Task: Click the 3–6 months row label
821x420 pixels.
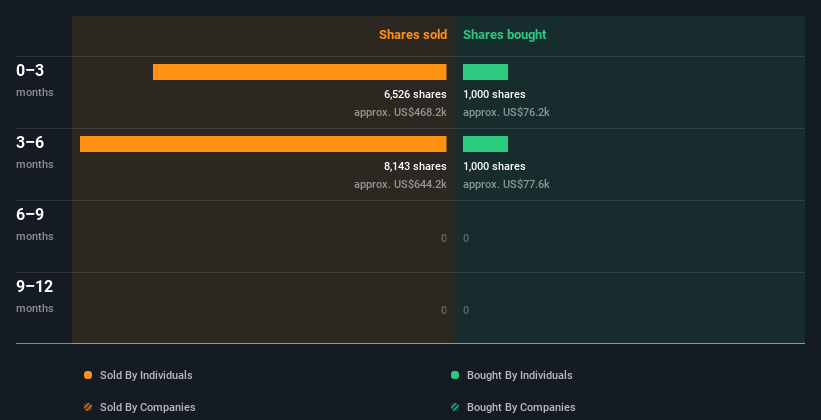Action: pyautogui.click(x=35, y=152)
